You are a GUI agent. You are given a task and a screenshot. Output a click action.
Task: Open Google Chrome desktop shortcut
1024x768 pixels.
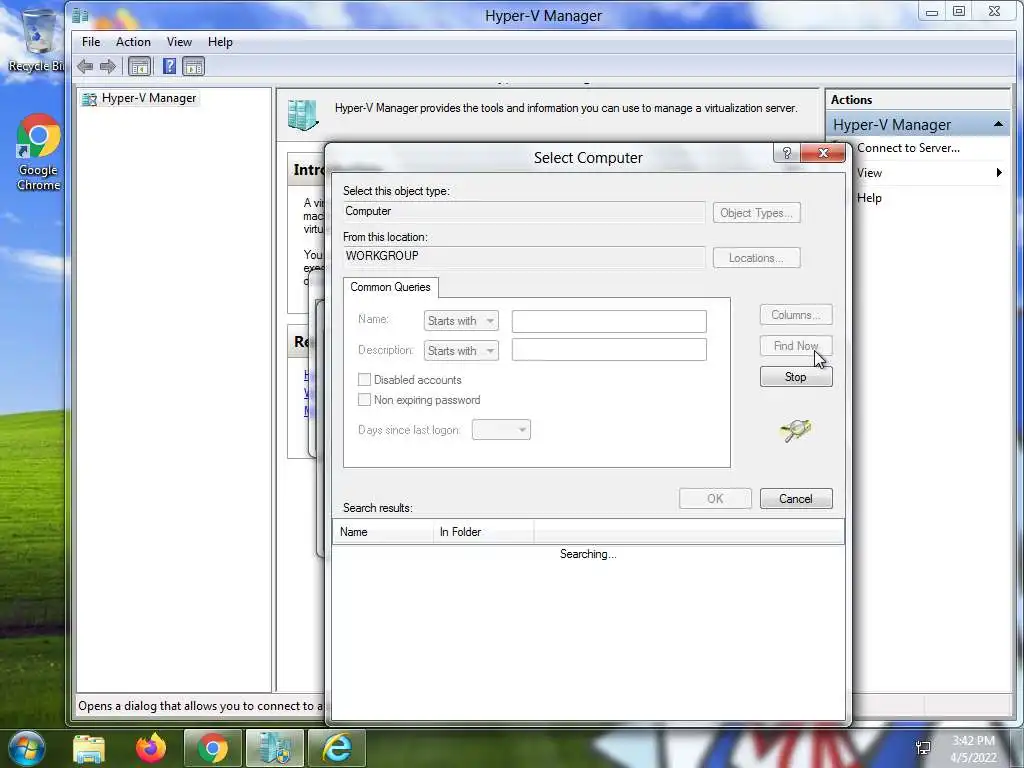pos(39,153)
